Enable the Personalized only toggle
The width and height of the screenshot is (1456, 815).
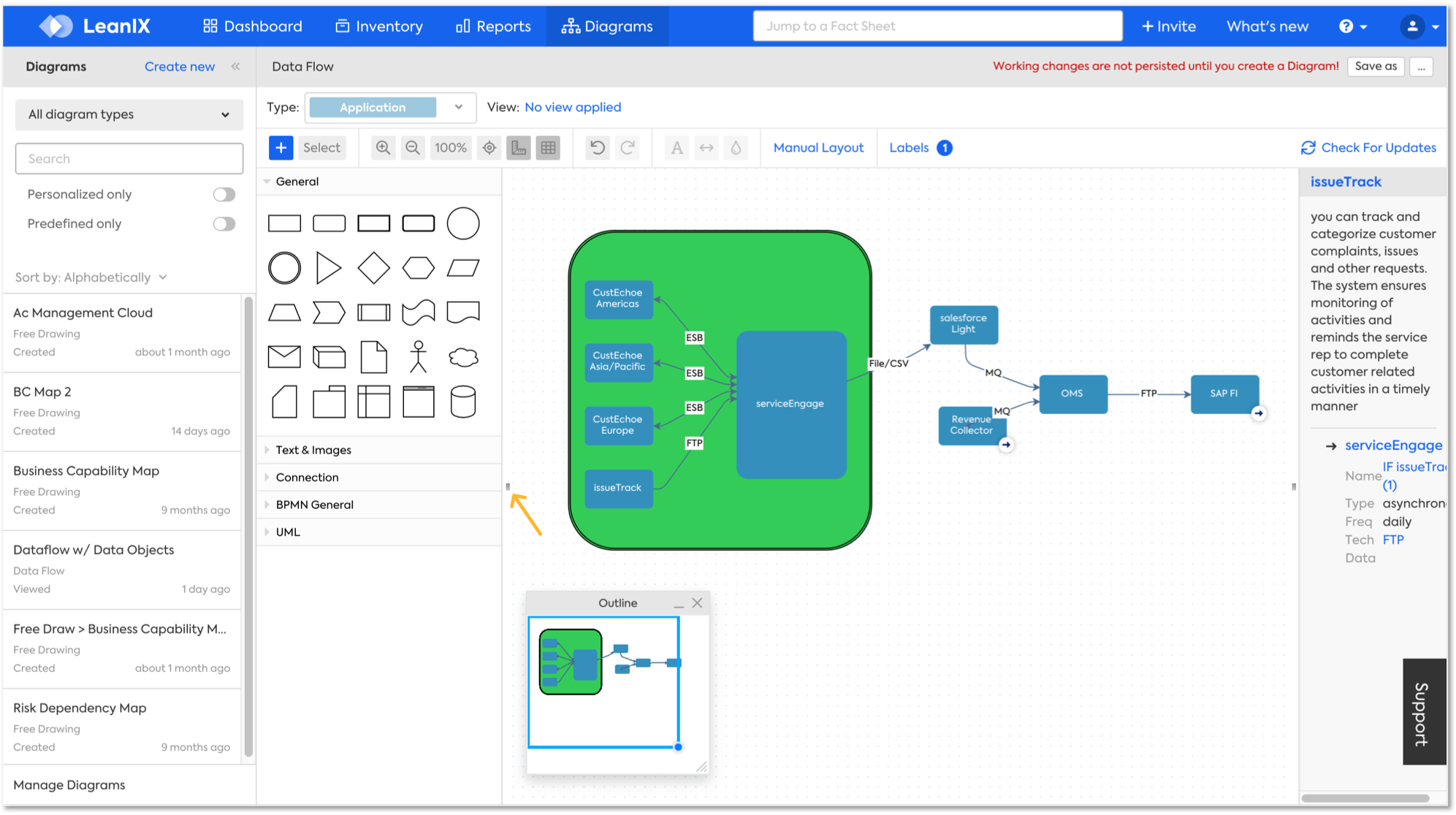(x=224, y=194)
